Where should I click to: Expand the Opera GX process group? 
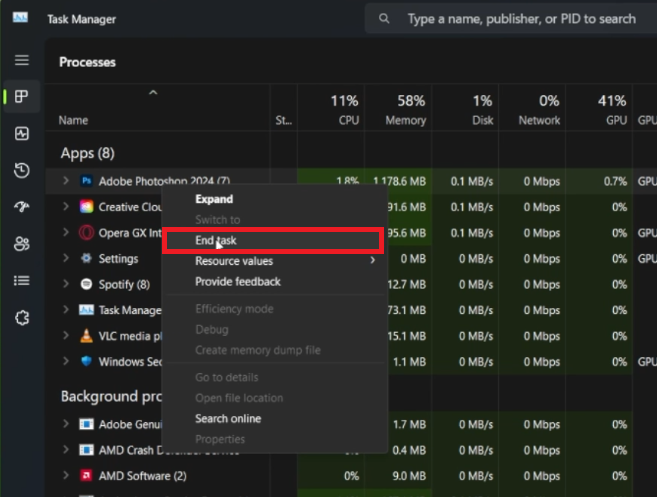coord(66,232)
